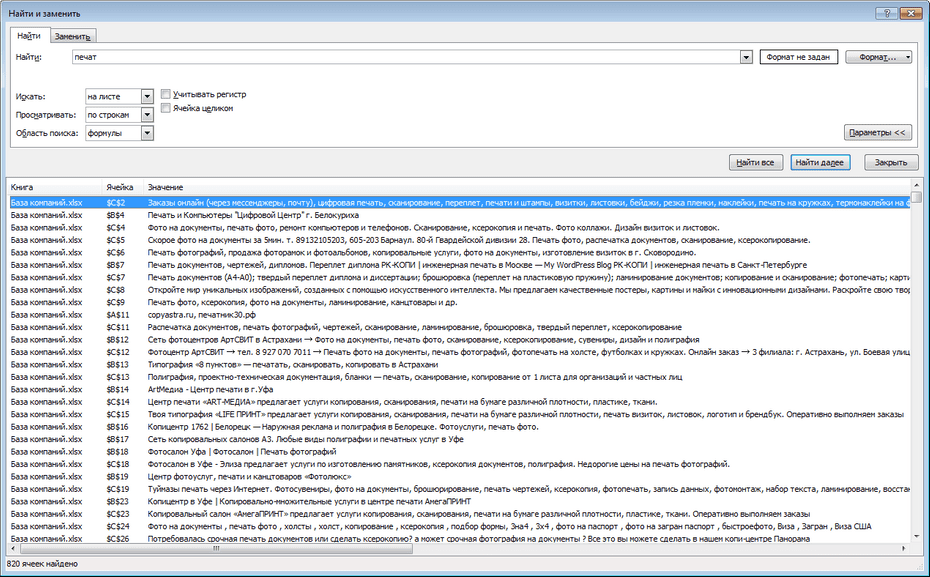Collapse options with Параметры << button
This screenshot has width=930, height=577.
(x=877, y=133)
